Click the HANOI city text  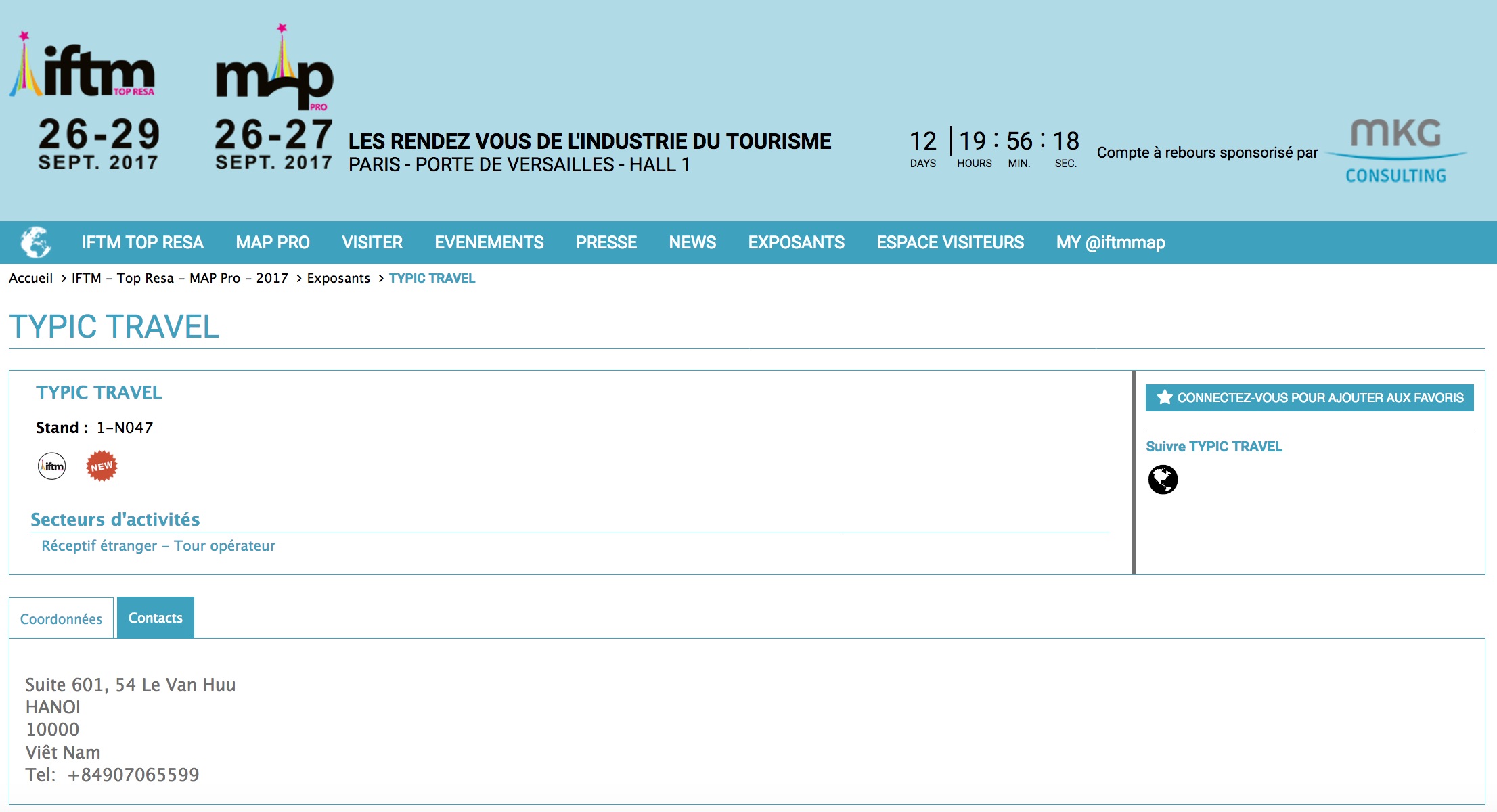(x=53, y=707)
